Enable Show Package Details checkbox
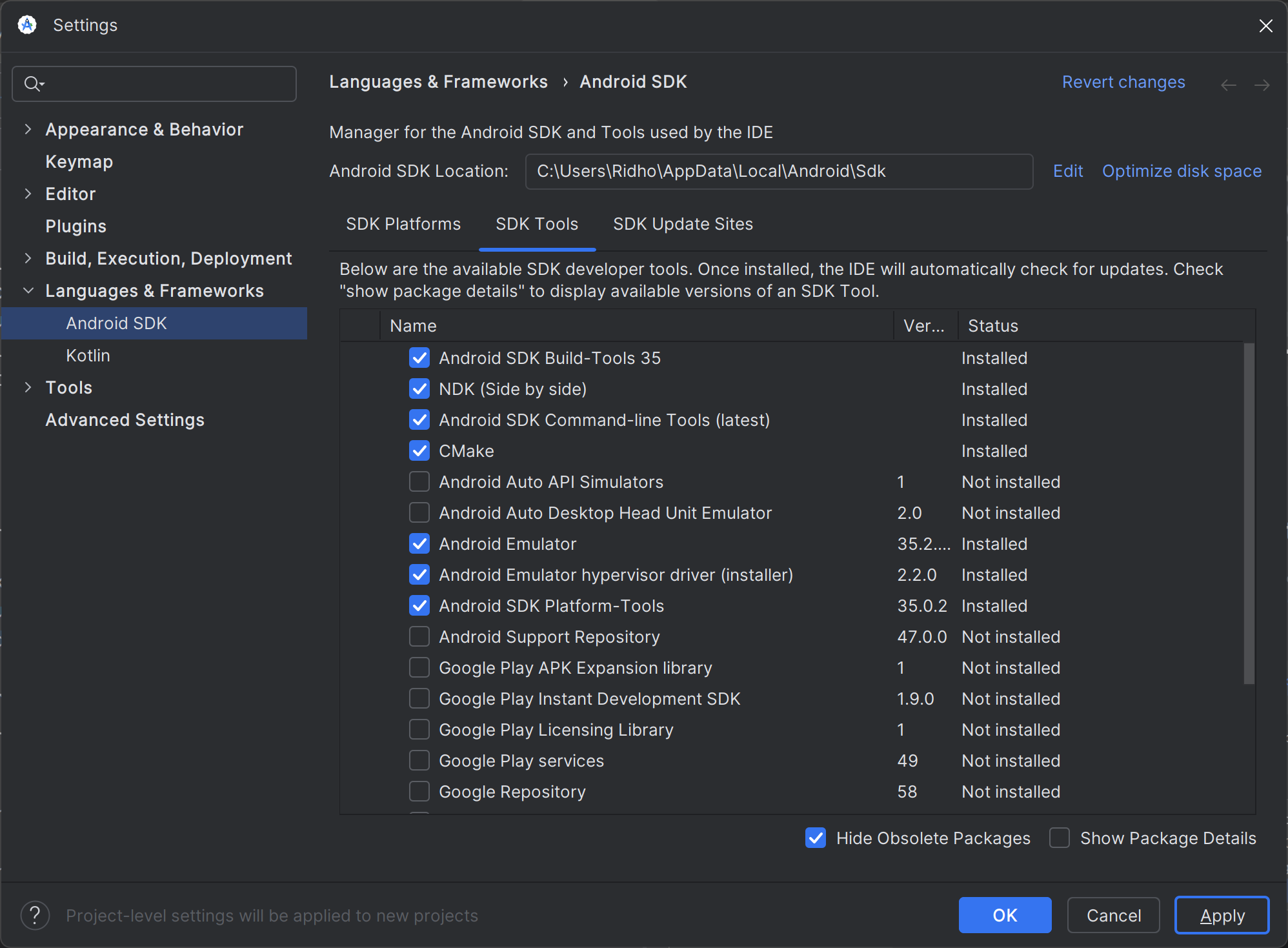 [1060, 838]
